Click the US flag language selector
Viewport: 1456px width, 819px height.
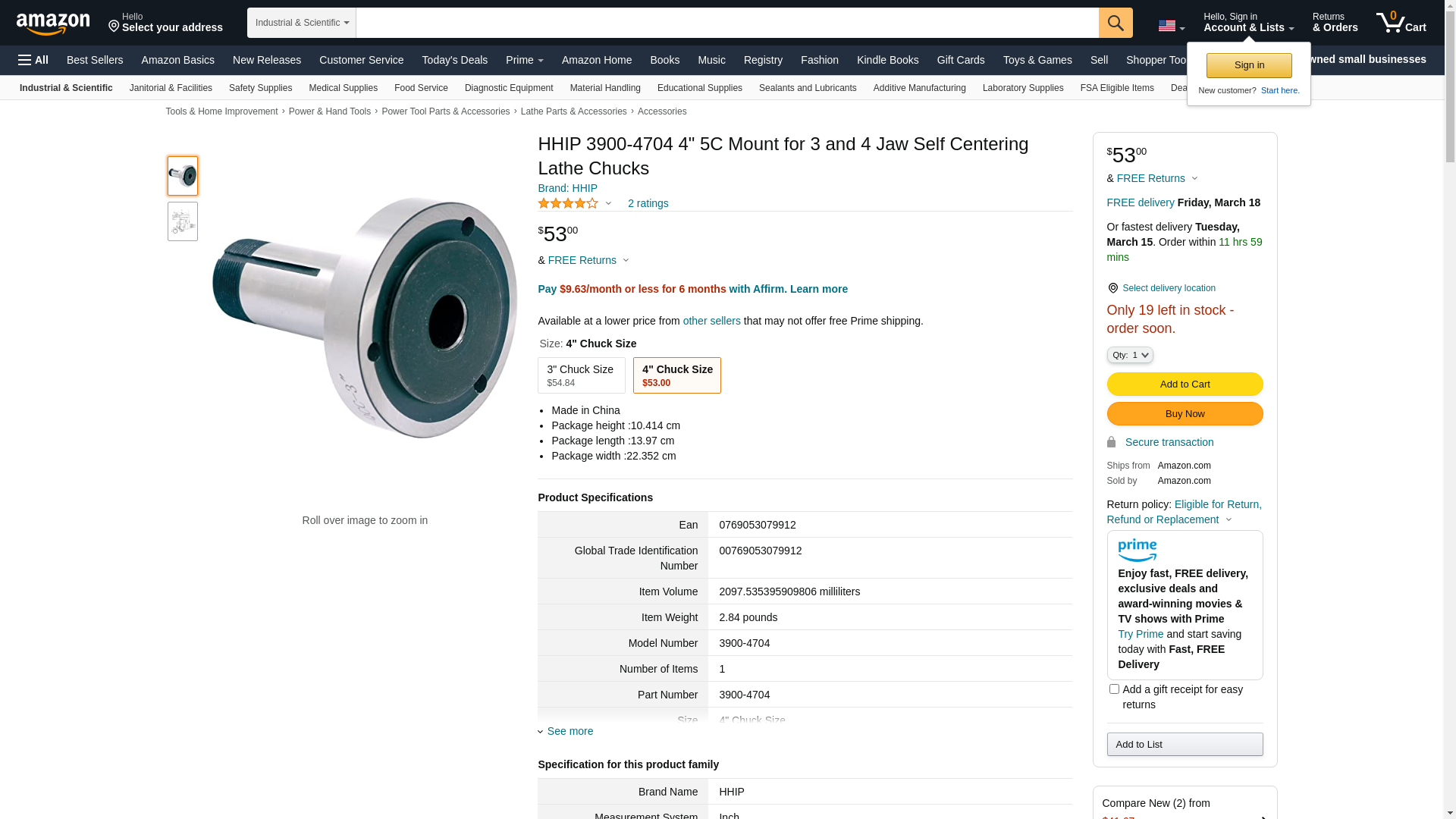1171,27
